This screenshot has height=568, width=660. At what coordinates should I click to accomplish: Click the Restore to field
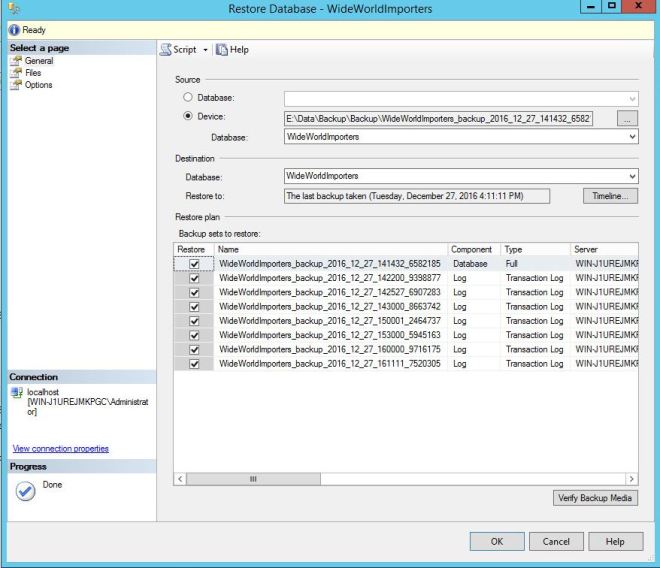[417, 196]
